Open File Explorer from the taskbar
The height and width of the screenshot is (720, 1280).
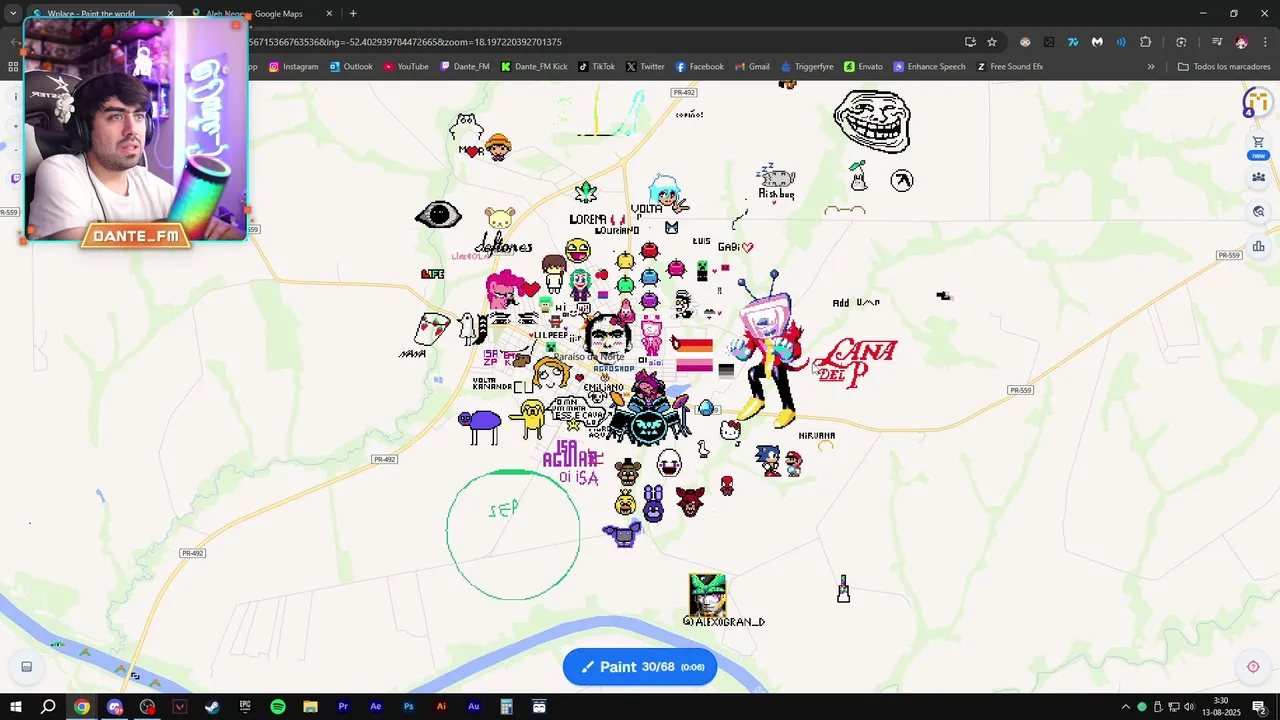(310, 707)
